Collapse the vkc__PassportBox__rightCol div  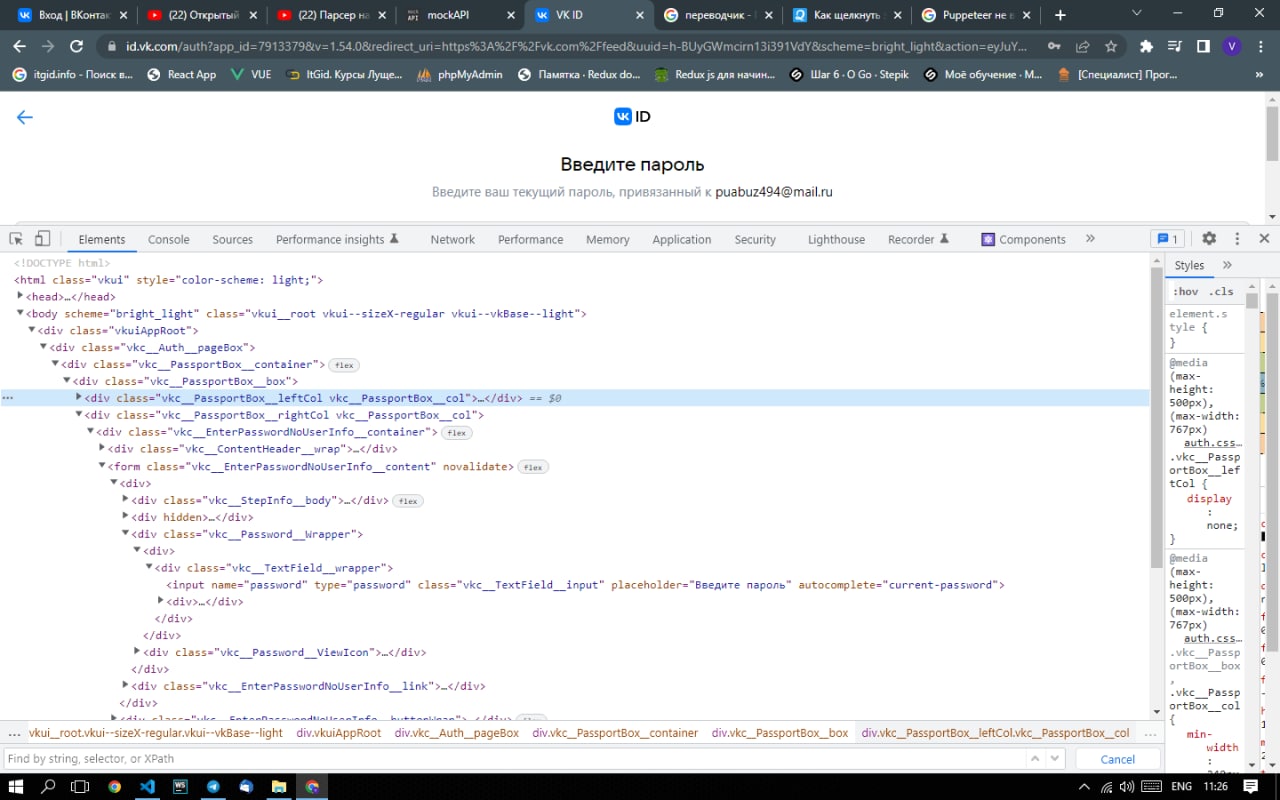point(79,414)
